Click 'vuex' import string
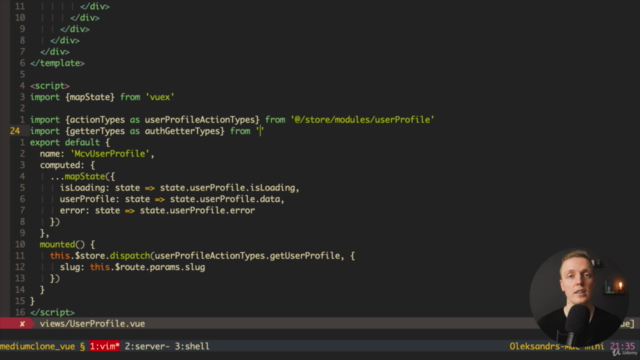640x360 pixels. (x=160, y=97)
